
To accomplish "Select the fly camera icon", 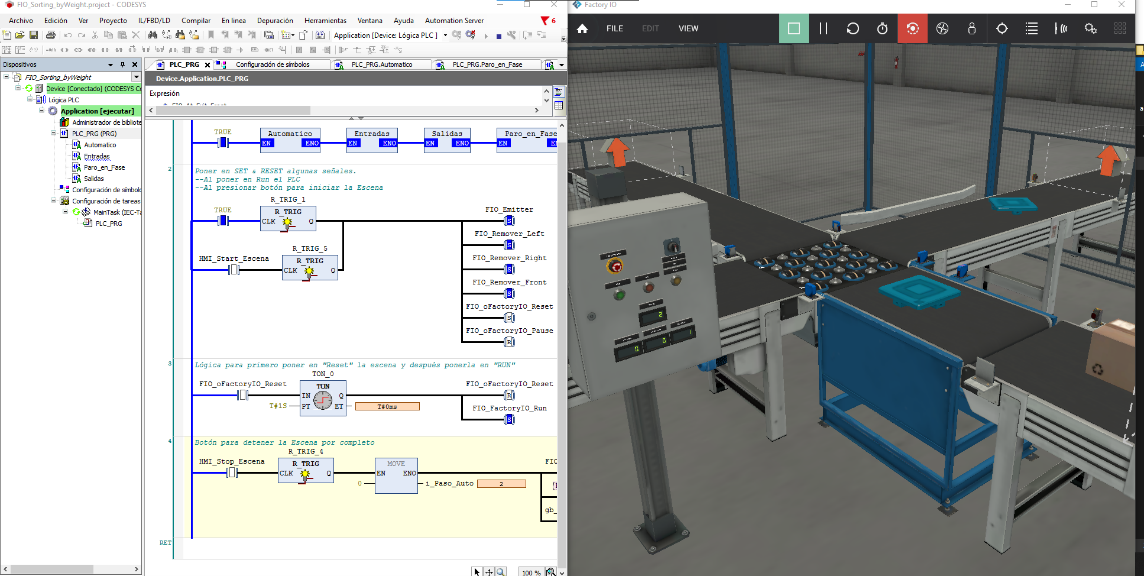I will click(942, 28).
